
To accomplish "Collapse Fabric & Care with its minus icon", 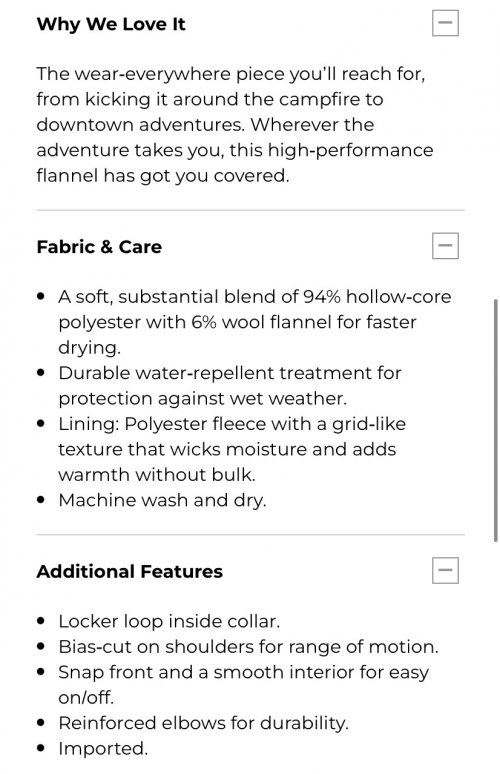I will click(x=445, y=246).
